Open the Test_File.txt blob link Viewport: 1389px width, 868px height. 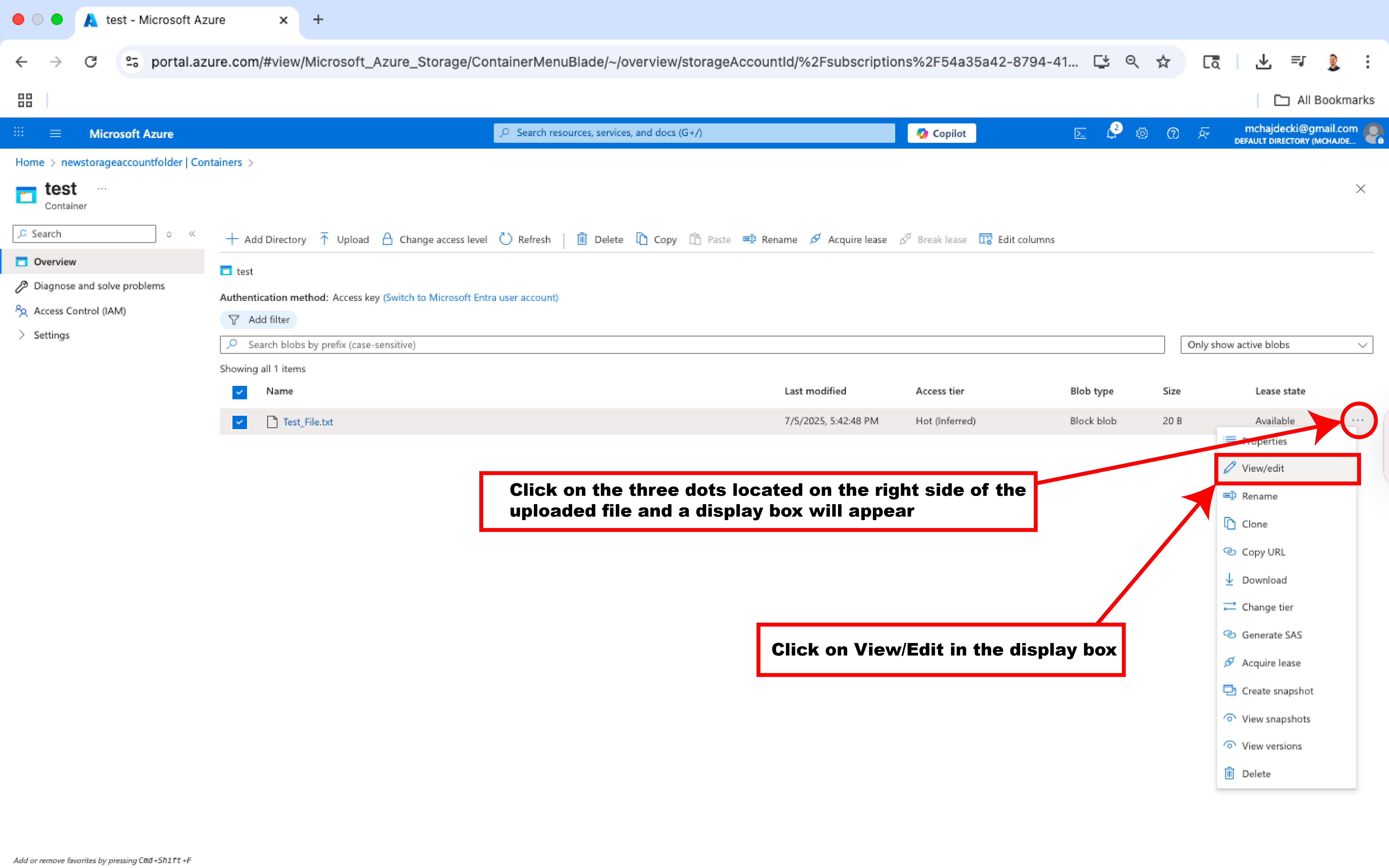[308, 422]
